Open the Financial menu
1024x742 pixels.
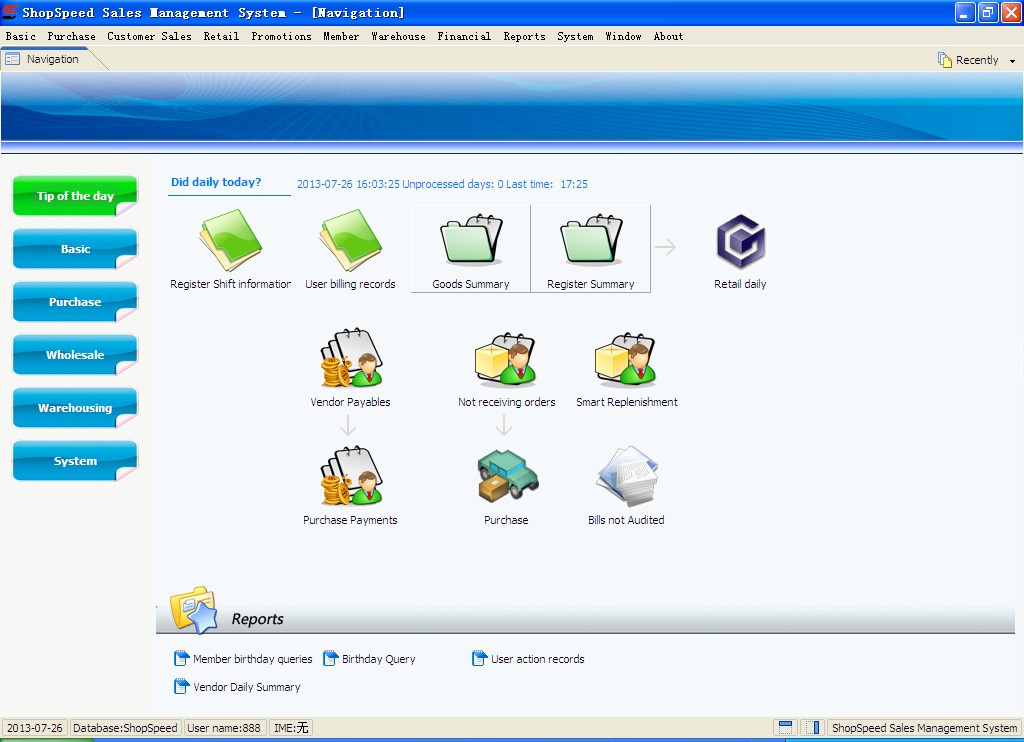click(464, 36)
